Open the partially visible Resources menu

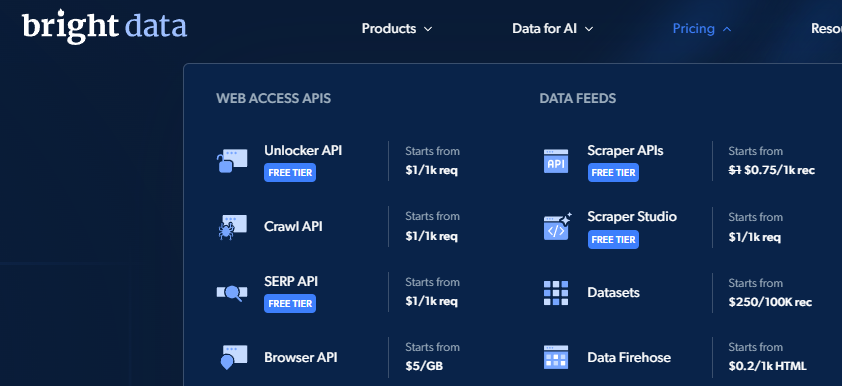tap(826, 28)
